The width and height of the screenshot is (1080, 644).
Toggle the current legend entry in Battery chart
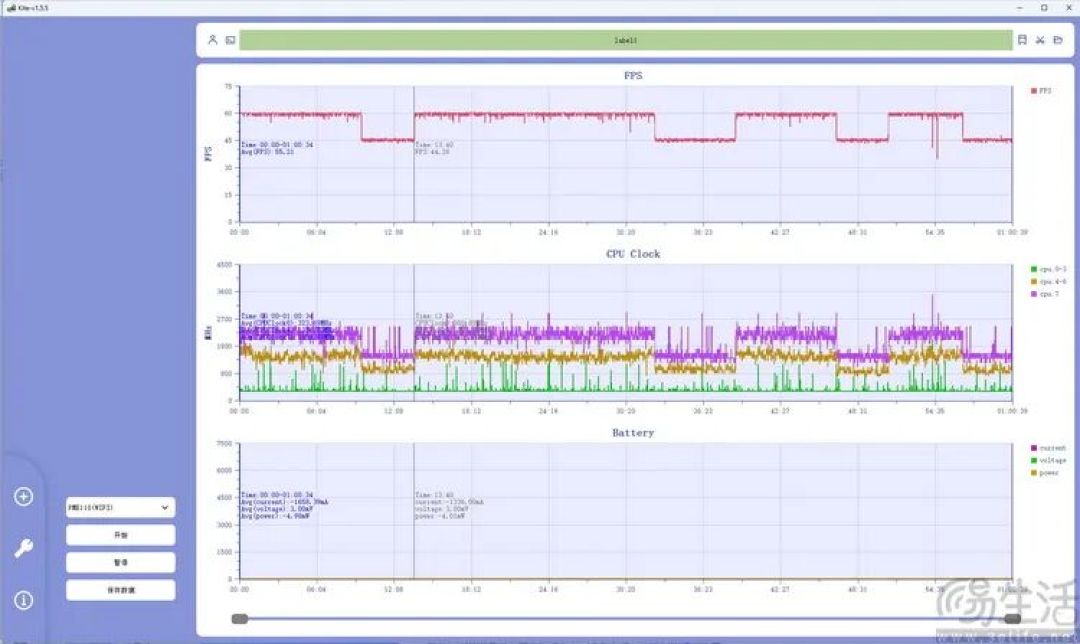[x=1048, y=448]
